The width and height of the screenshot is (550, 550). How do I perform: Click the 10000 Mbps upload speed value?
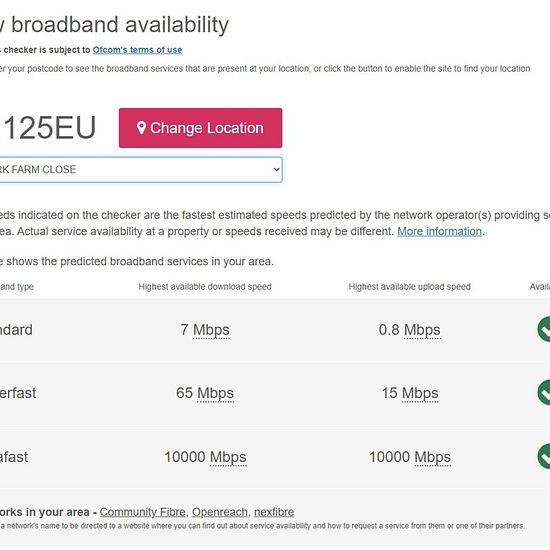point(410,457)
